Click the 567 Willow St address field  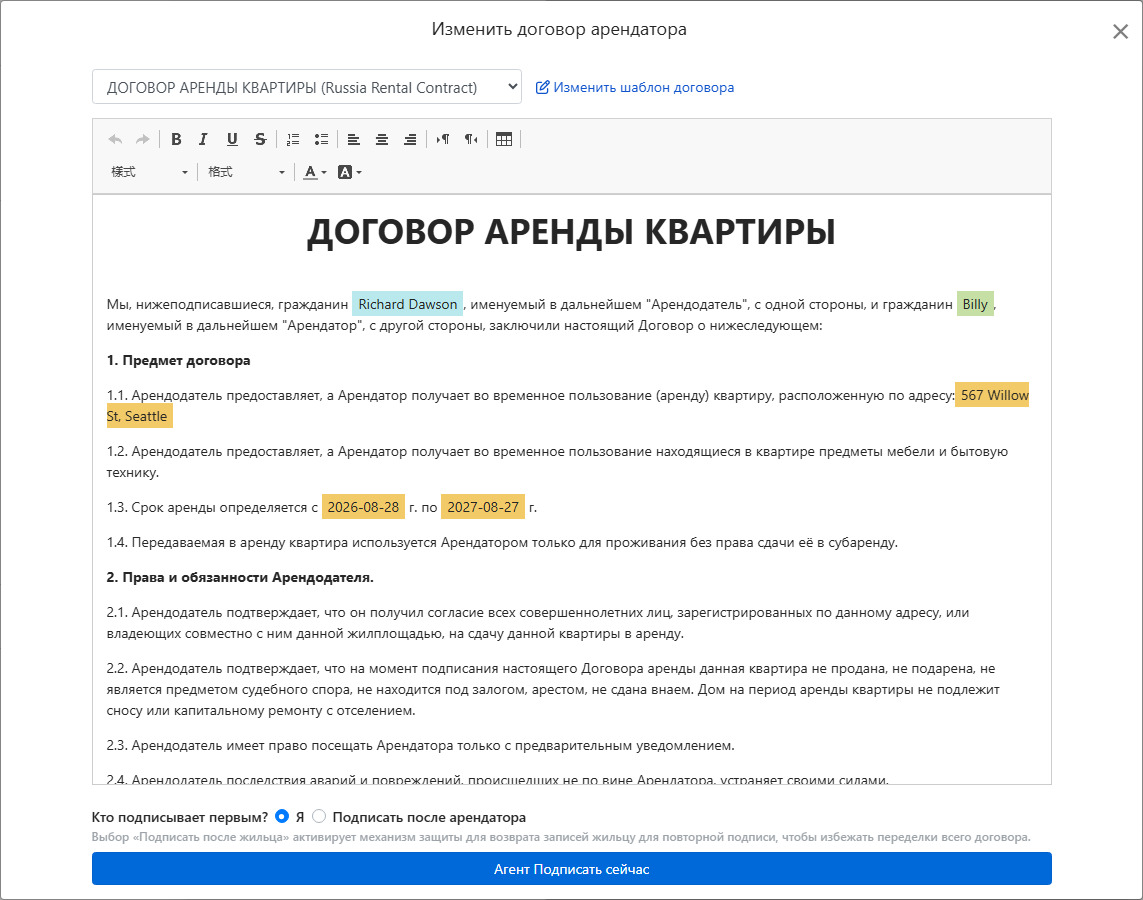991,395
